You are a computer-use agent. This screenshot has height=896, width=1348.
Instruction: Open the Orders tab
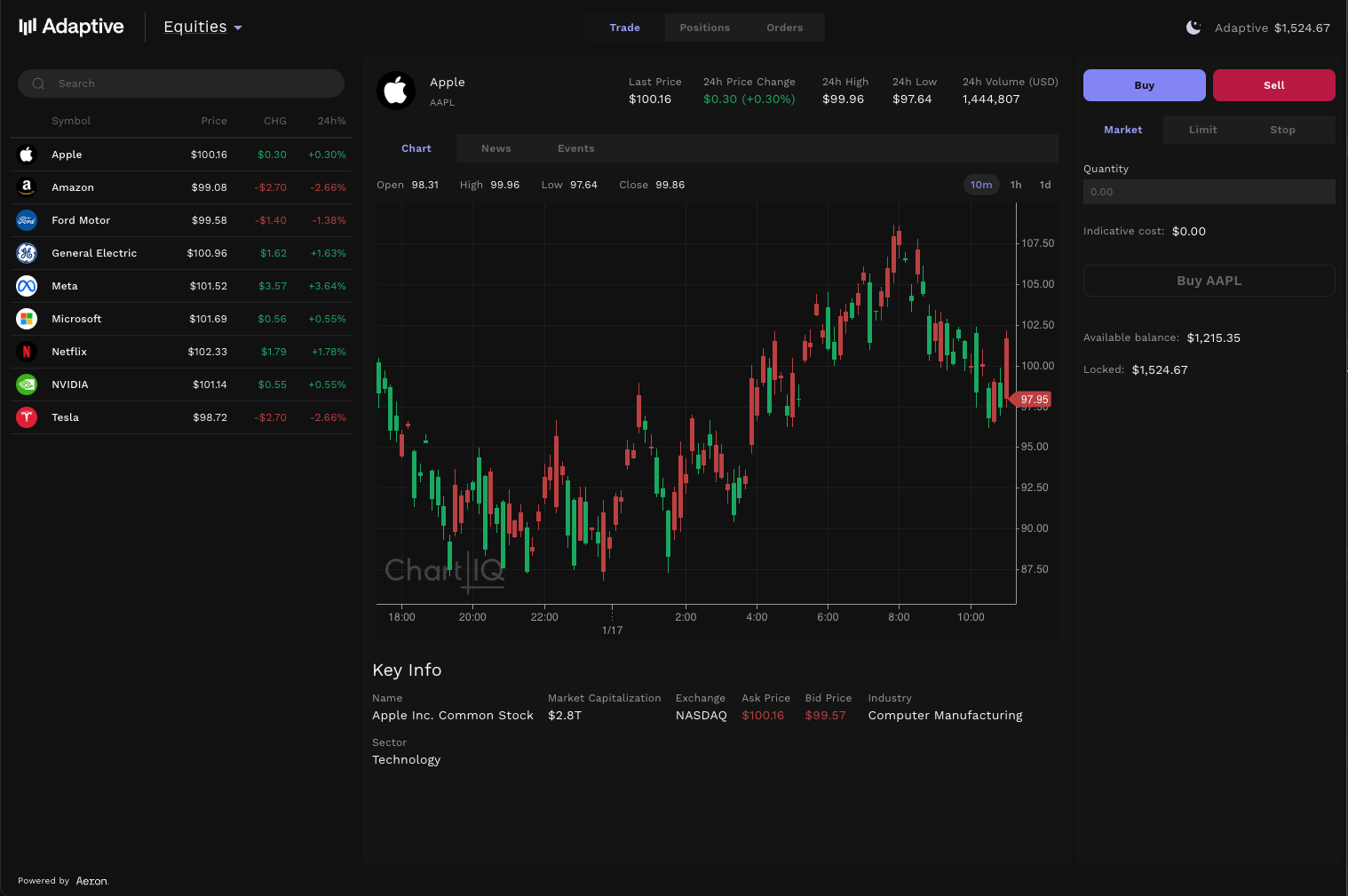784,28
